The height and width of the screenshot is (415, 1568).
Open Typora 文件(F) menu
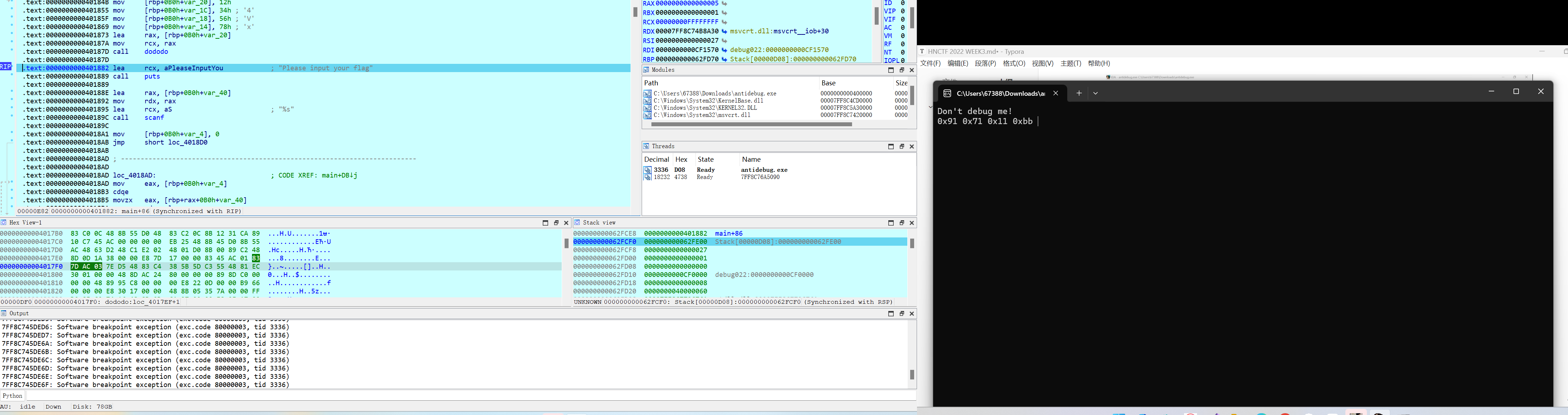click(930, 63)
